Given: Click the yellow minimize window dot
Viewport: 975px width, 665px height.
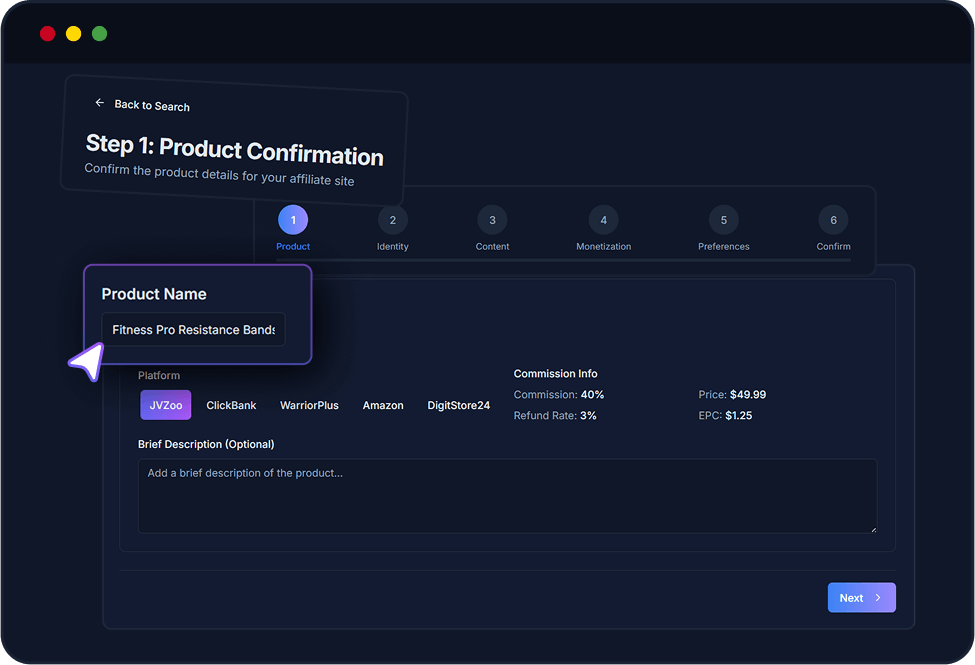Looking at the screenshot, I should point(73,34).
